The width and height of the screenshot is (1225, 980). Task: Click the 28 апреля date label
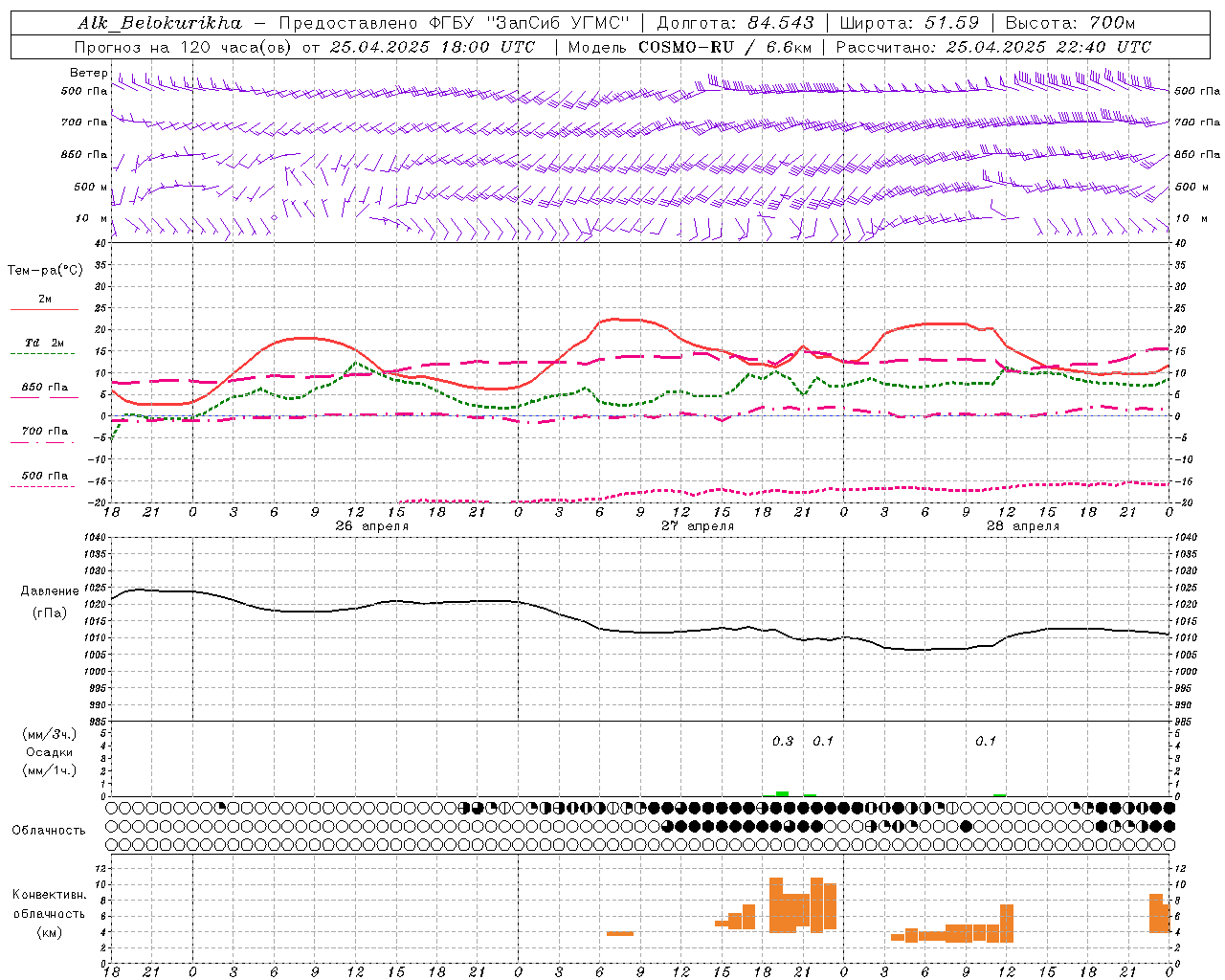(1022, 526)
